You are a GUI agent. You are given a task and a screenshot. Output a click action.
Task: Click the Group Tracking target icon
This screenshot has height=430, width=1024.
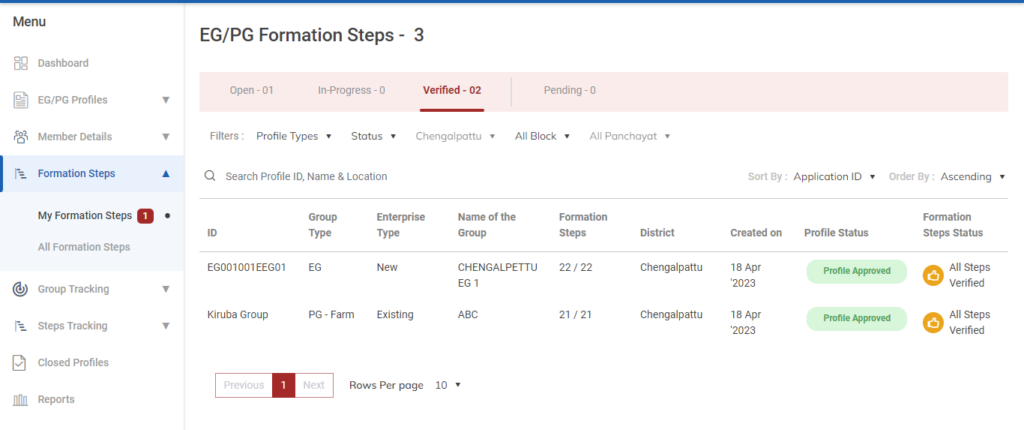pyautogui.click(x=20, y=289)
